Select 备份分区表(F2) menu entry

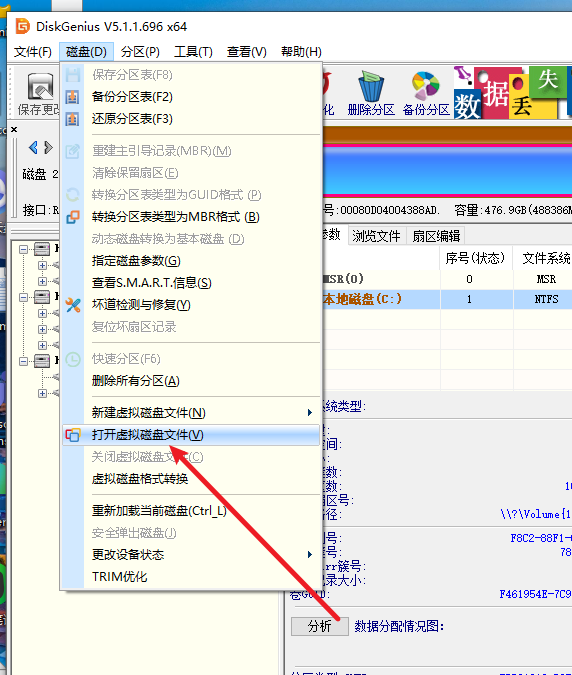click(191, 96)
